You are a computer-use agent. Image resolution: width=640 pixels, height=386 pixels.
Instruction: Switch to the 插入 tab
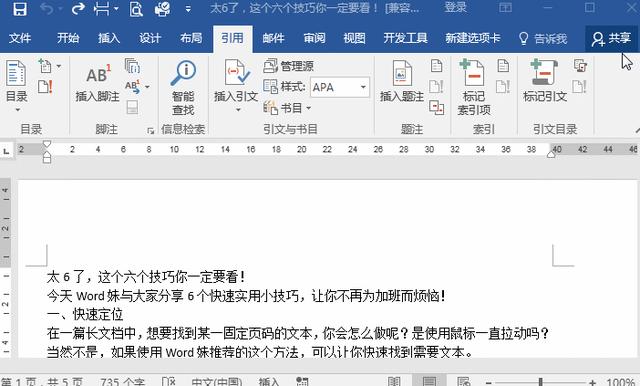pos(109,38)
